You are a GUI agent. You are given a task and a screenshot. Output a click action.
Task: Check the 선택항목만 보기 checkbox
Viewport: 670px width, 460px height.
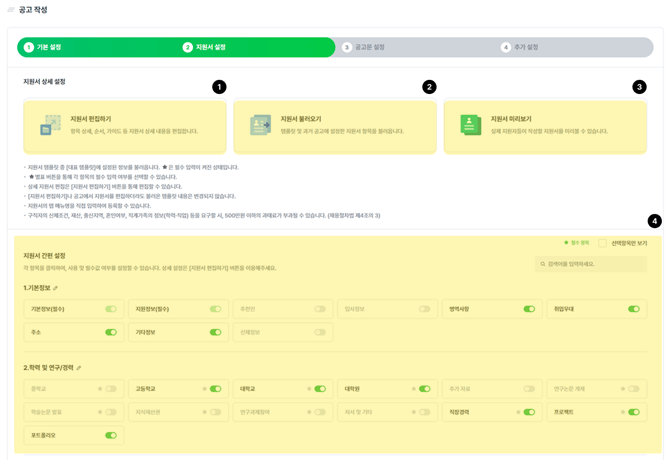[x=603, y=243]
